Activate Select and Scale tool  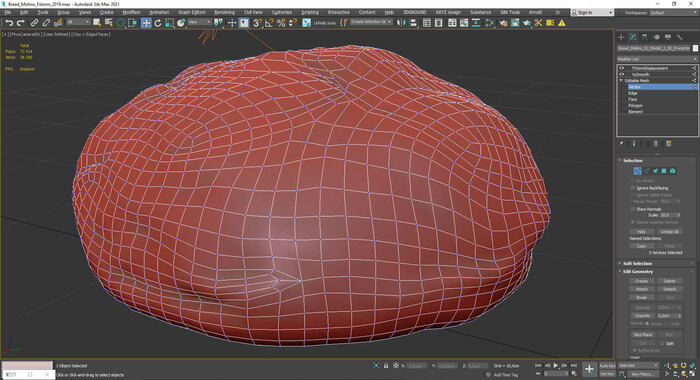[169, 22]
